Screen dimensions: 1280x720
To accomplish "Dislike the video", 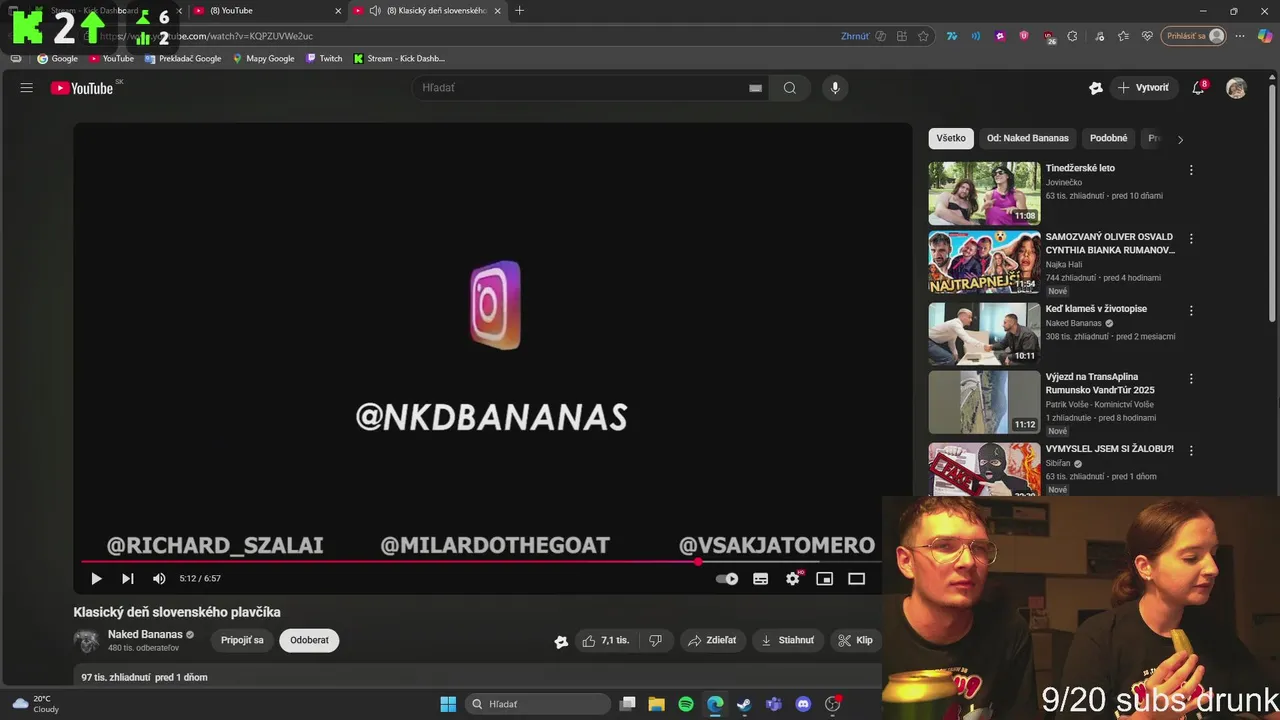I will pos(656,640).
